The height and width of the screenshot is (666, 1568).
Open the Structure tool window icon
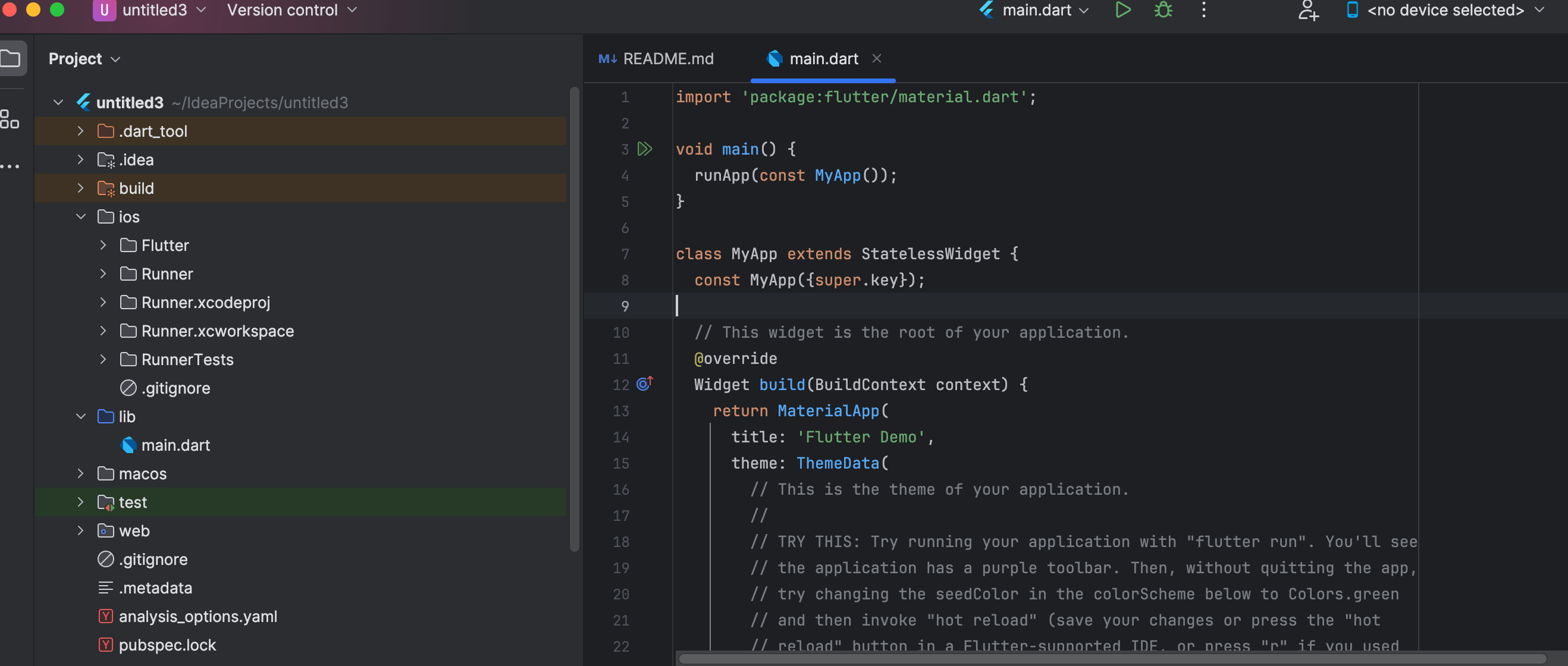(10, 119)
